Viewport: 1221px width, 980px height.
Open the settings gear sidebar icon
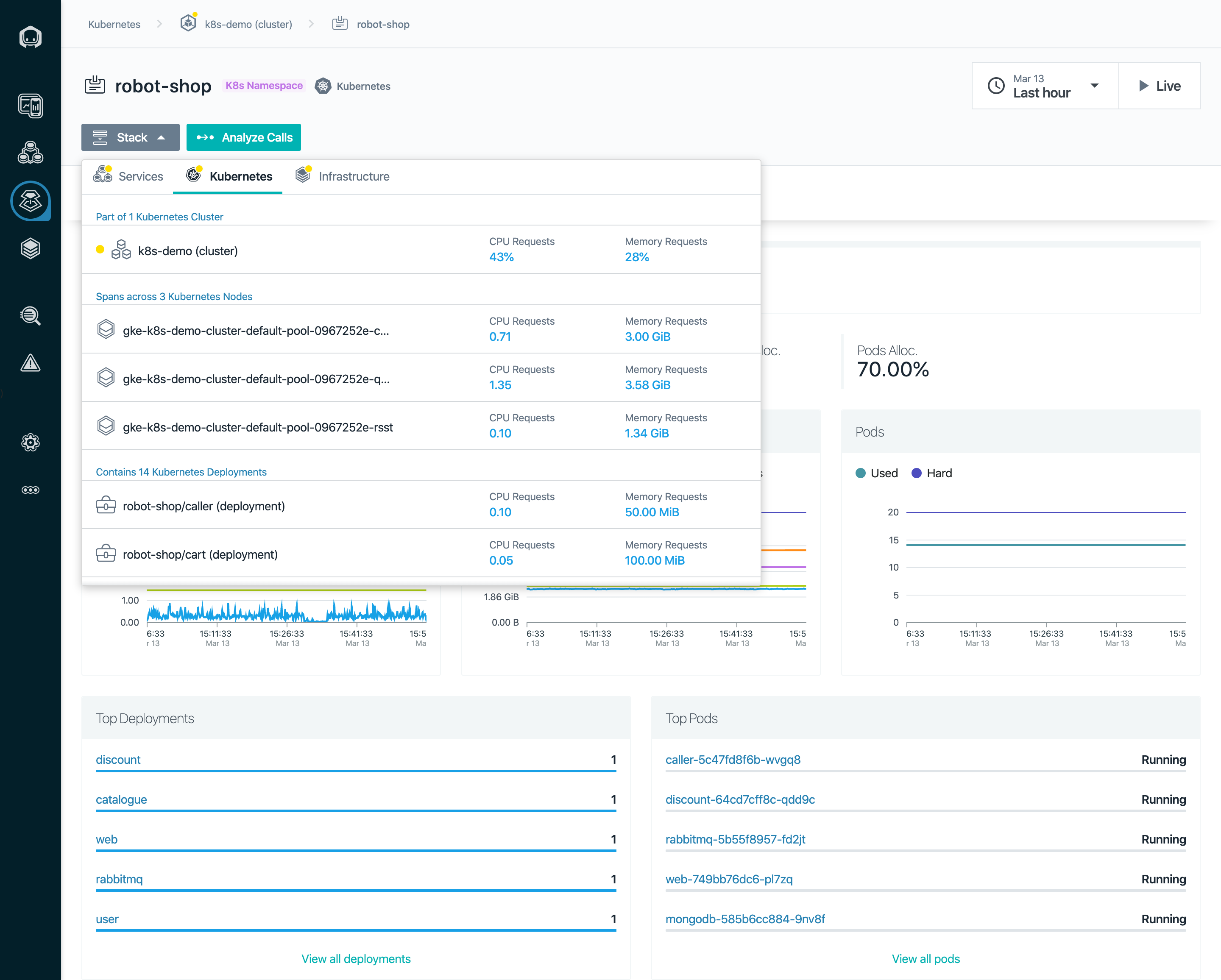pyautogui.click(x=30, y=442)
